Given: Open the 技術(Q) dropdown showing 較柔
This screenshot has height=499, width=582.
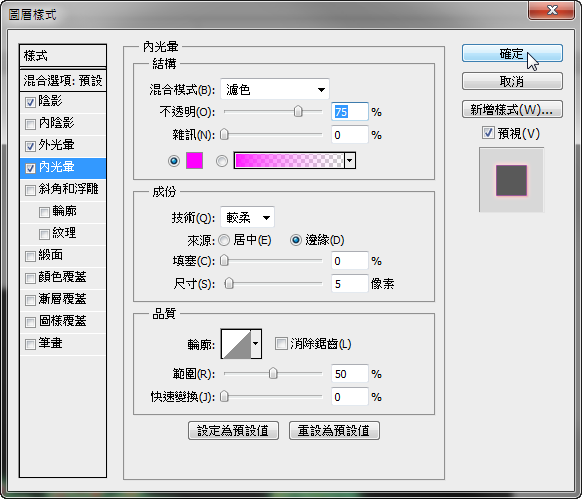Looking at the screenshot, I should coord(247,217).
